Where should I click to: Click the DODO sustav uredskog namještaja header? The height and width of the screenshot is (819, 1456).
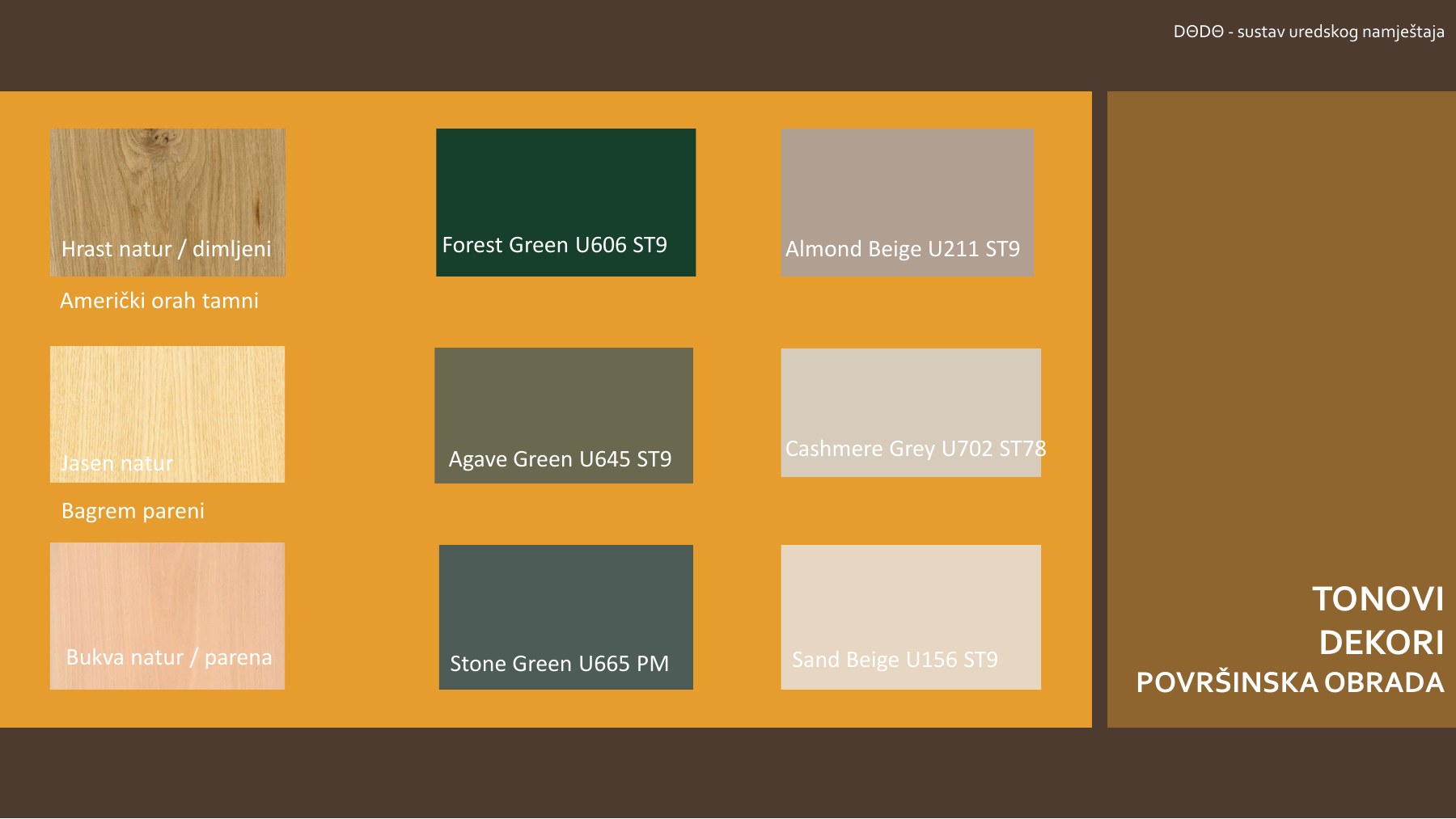pyautogui.click(x=1309, y=32)
